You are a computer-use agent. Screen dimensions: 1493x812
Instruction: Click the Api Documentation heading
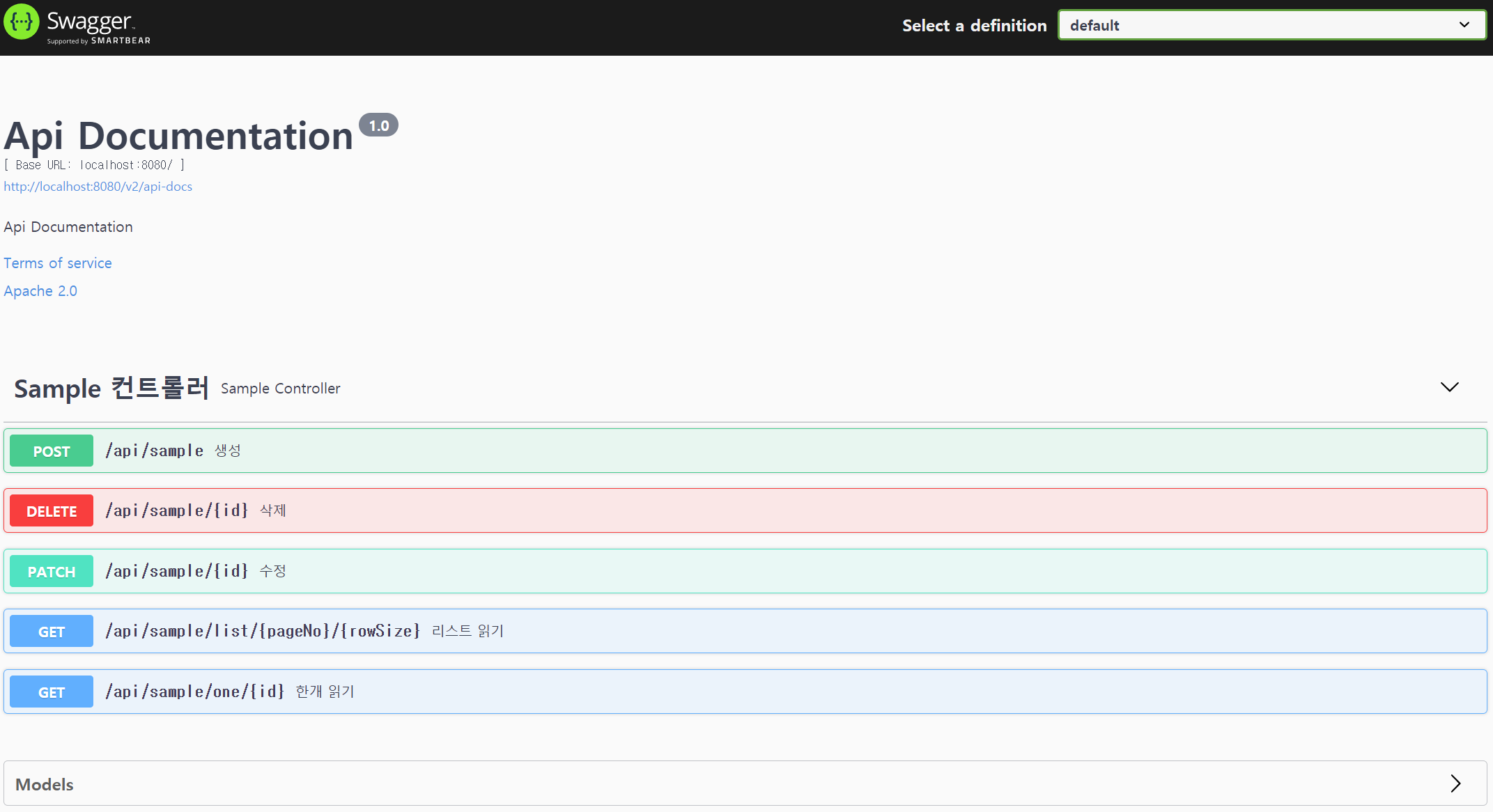click(x=178, y=136)
